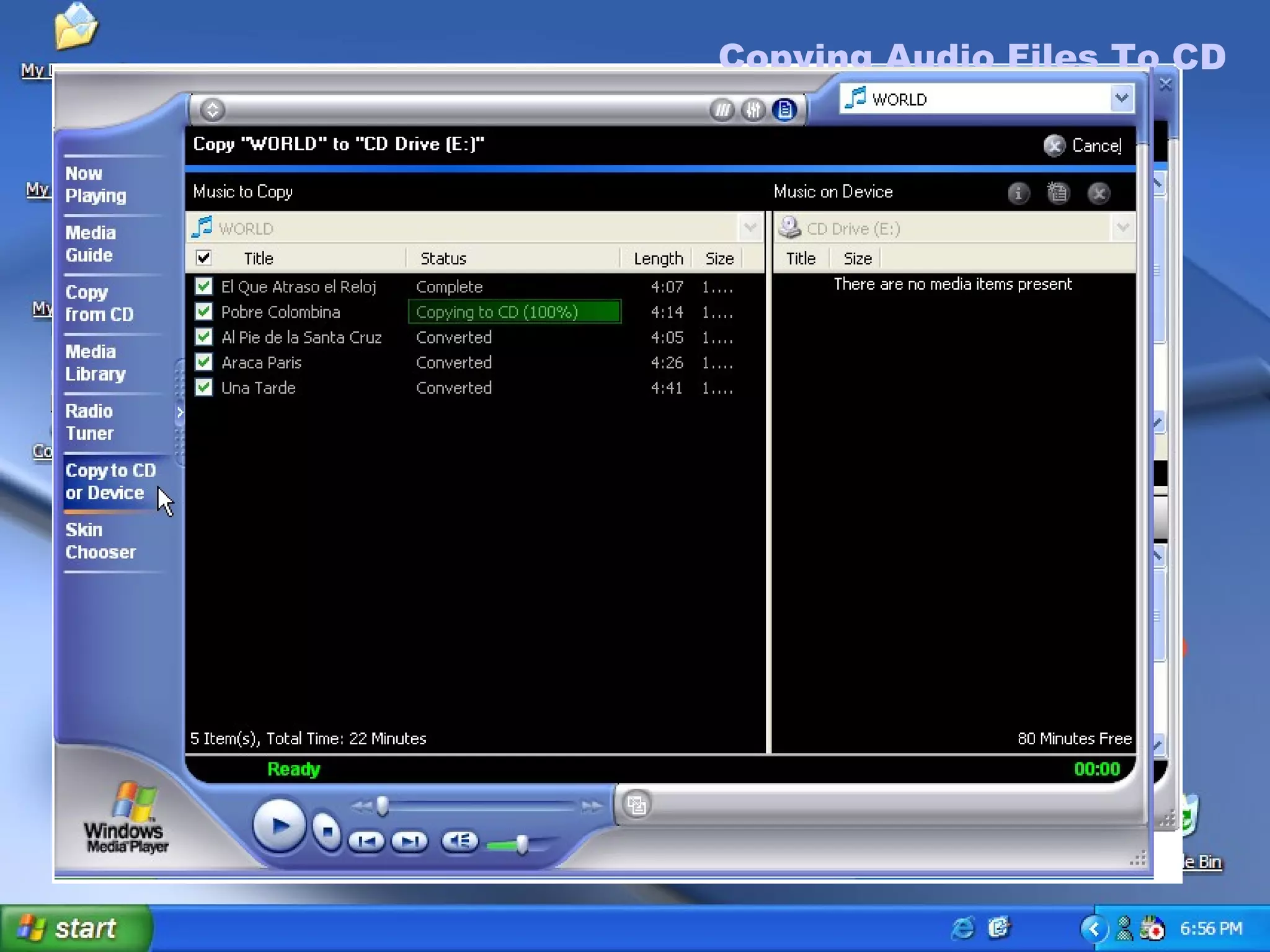Click '5 Item(s), Total Time: 22 Minutes'
This screenshot has height=952, width=1270.
308,738
